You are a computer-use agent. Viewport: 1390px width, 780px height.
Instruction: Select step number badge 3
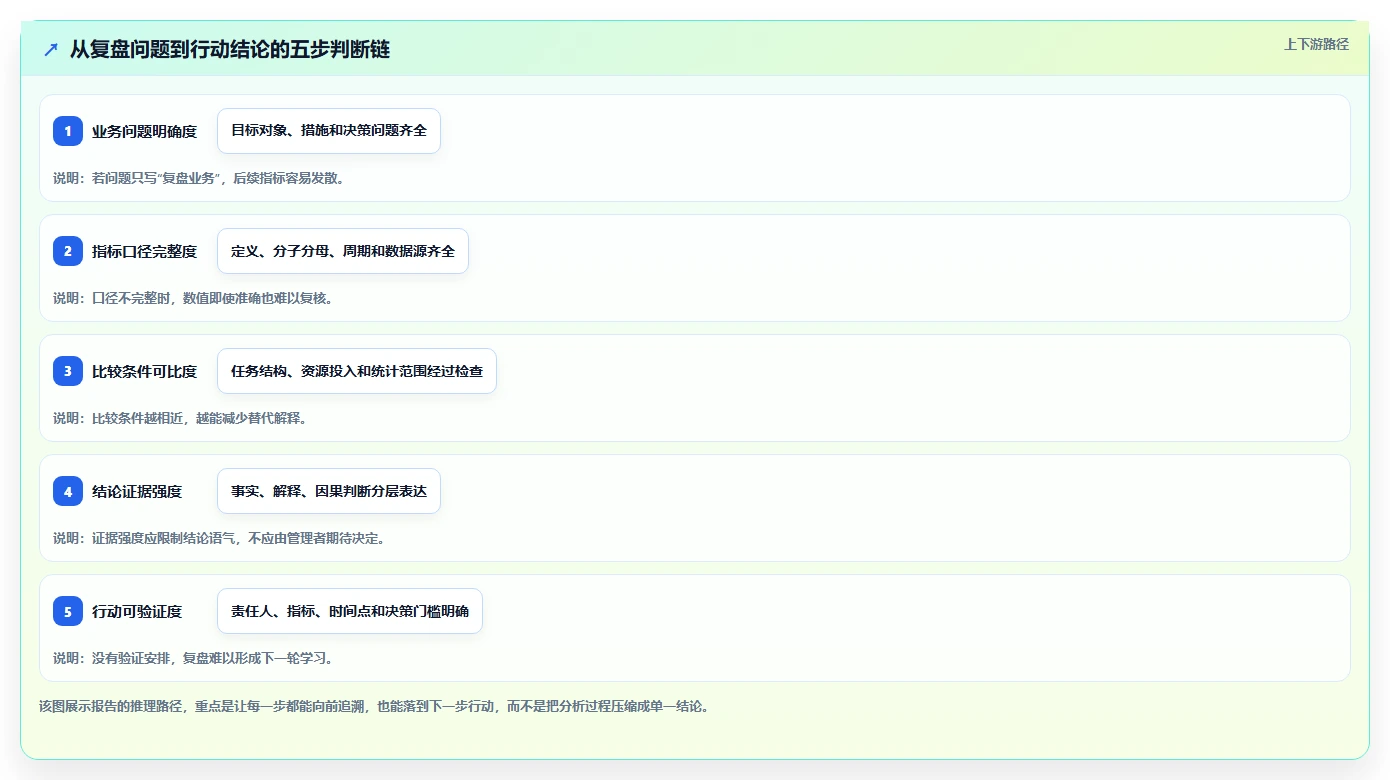point(68,371)
